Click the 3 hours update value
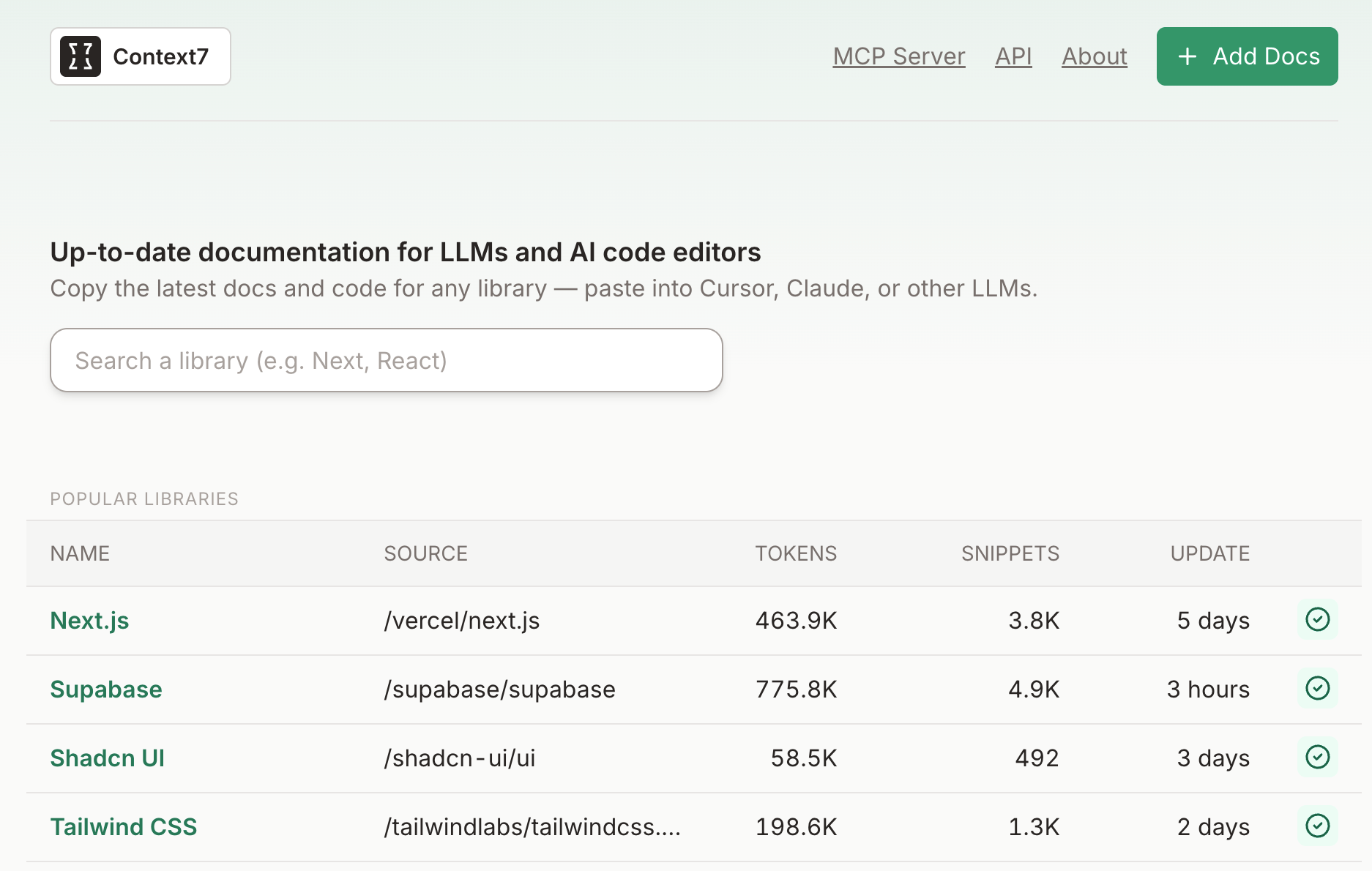 point(1208,689)
